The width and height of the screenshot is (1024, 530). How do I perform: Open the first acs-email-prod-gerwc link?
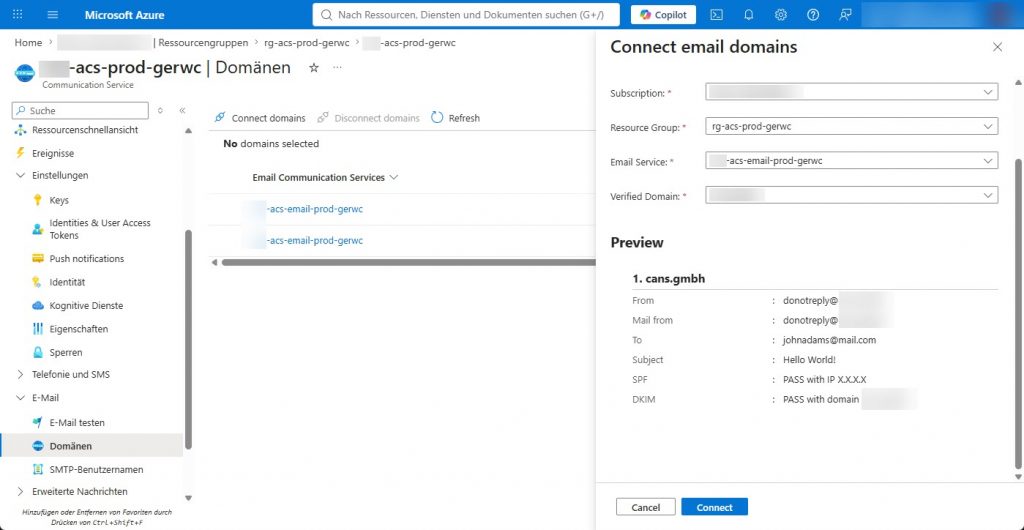coord(315,209)
